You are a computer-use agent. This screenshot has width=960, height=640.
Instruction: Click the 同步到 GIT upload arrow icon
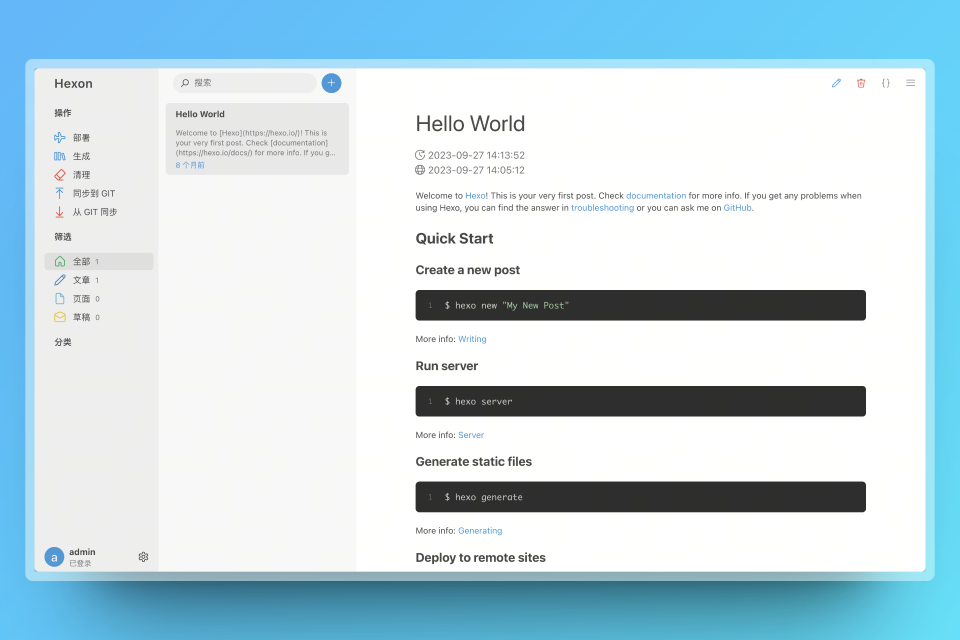59,193
